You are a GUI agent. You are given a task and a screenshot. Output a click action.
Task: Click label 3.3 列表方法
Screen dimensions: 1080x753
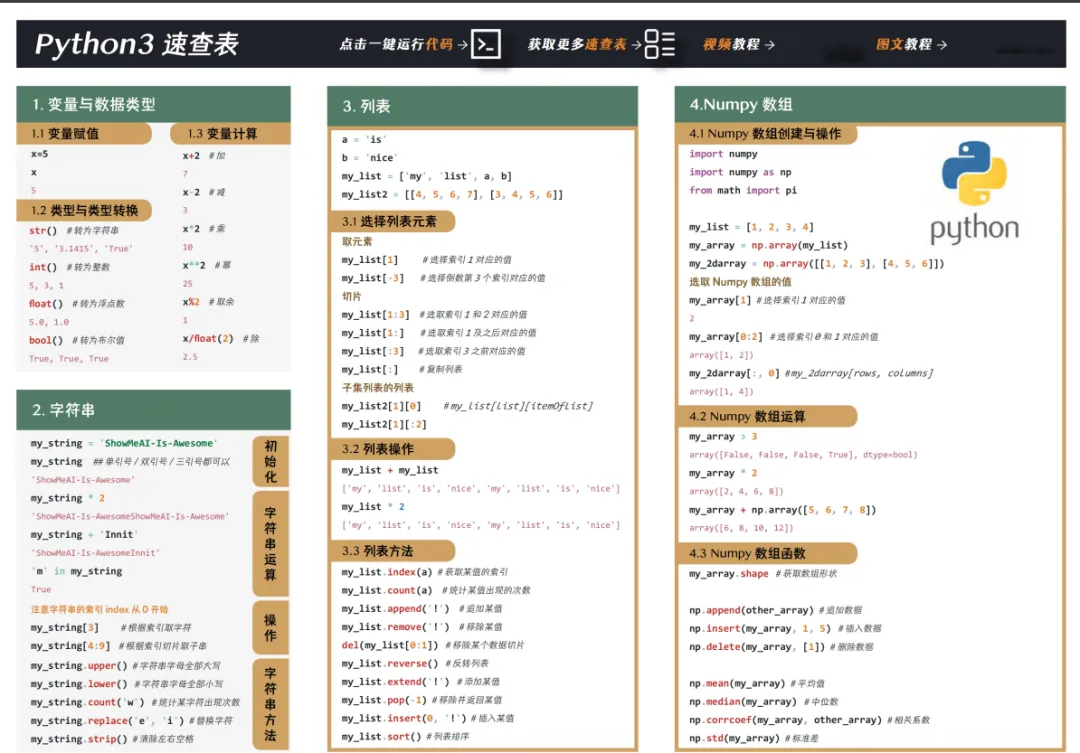pos(393,551)
